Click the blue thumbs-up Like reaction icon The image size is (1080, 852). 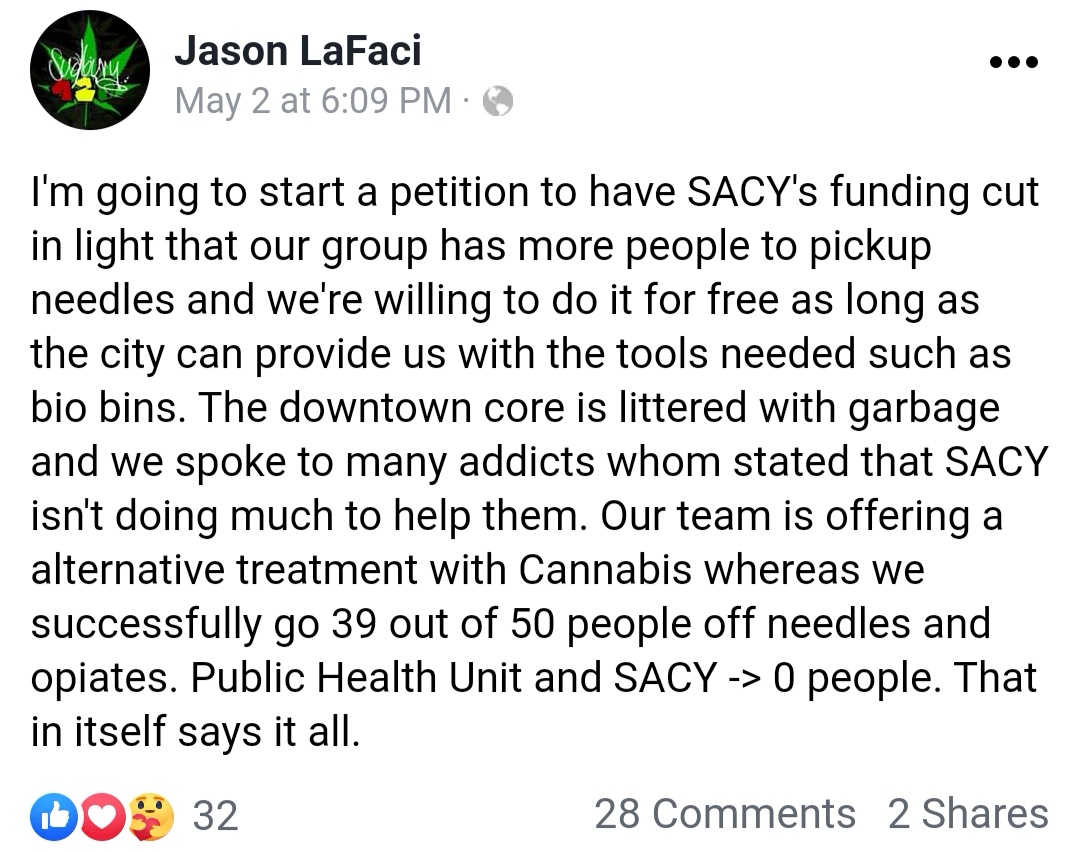54,816
